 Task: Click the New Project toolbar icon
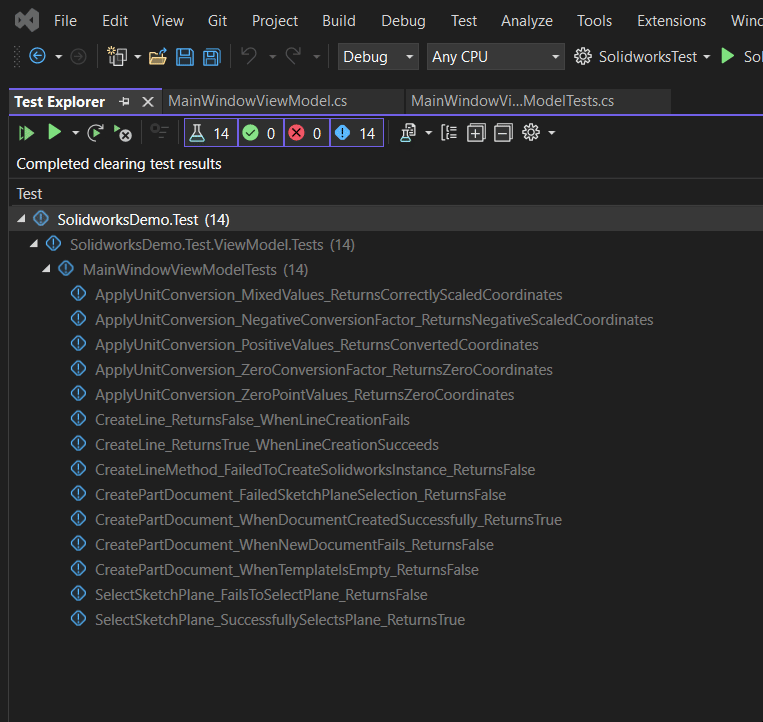pos(117,56)
